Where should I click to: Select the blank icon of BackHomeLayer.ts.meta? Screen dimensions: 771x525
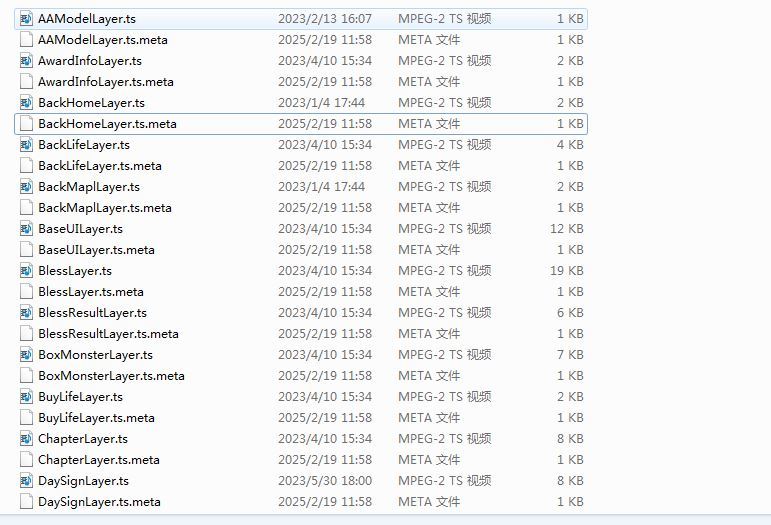27,124
